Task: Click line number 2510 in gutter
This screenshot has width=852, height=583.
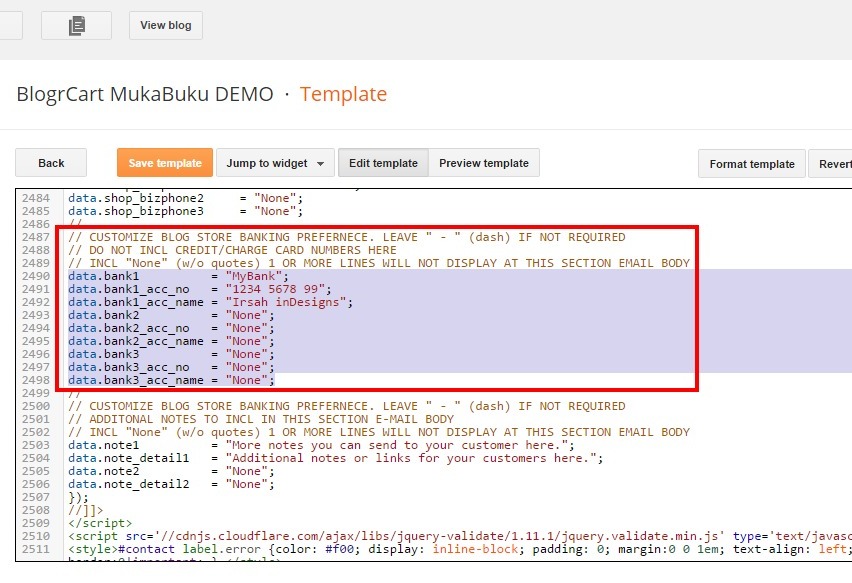Action: (x=36, y=536)
